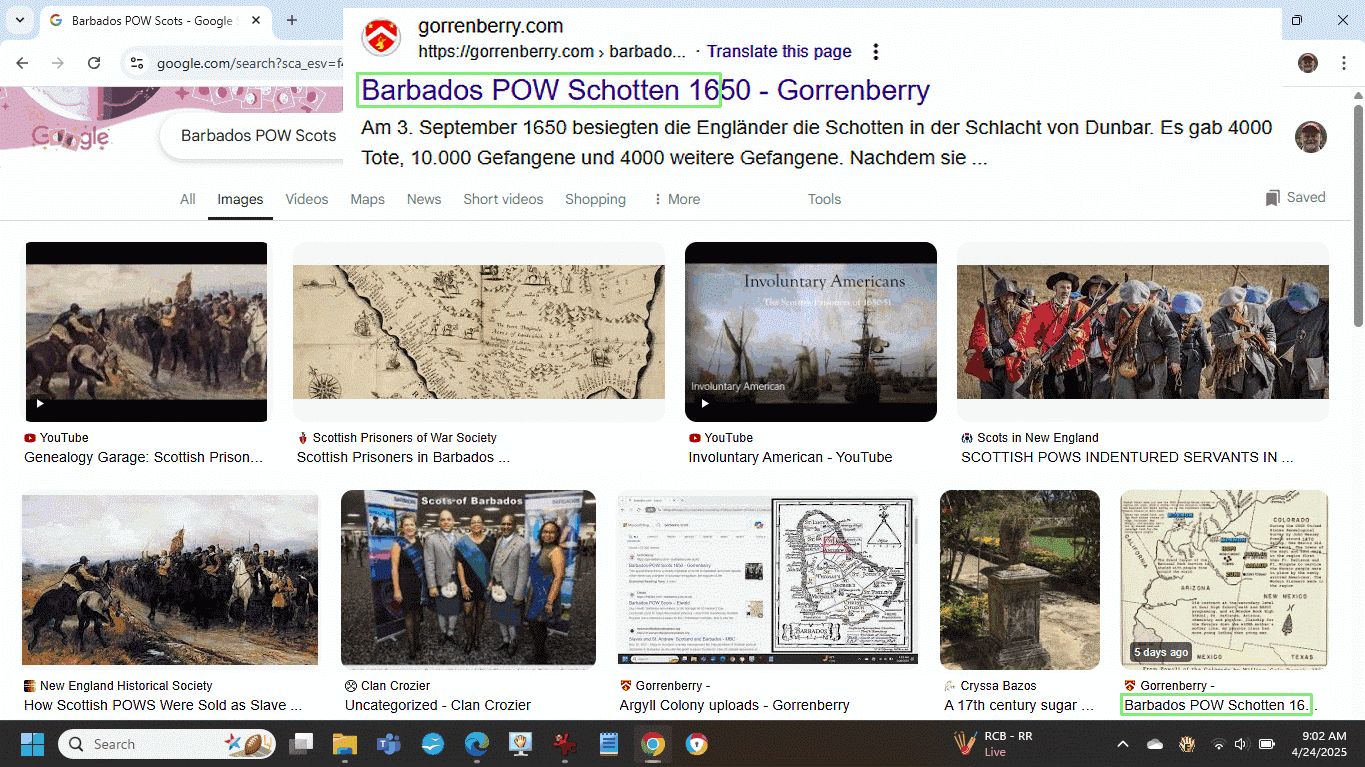This screenshot has height=767, width=1365.
Task: Open OneDrive cloud icon in system tray
Action: 1155,744
